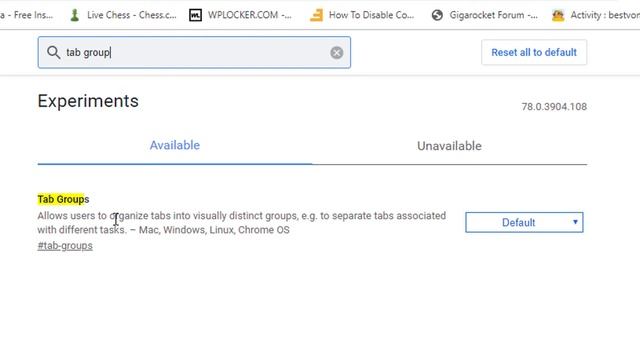Click the search magnifier icon
The width and height of the screenshot is (640, 360).
(53, 52)
